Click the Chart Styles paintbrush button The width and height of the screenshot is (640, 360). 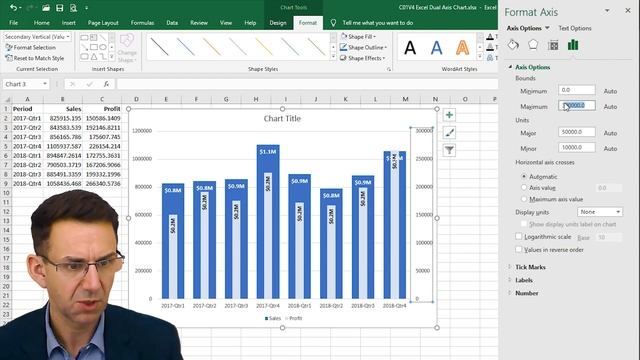click(449, 133)
